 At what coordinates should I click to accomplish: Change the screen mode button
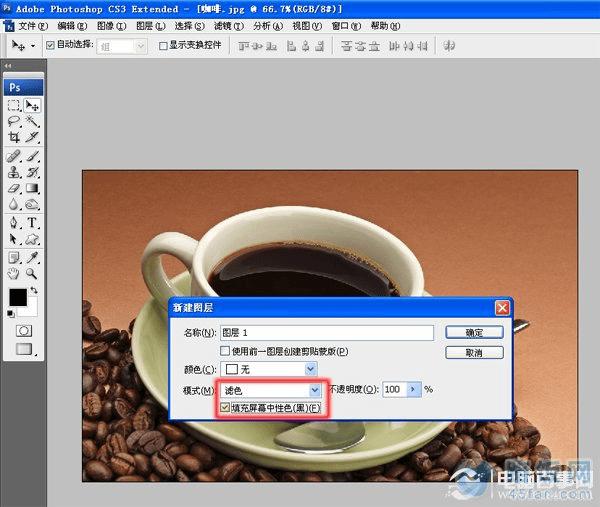(x=24, y=349)
